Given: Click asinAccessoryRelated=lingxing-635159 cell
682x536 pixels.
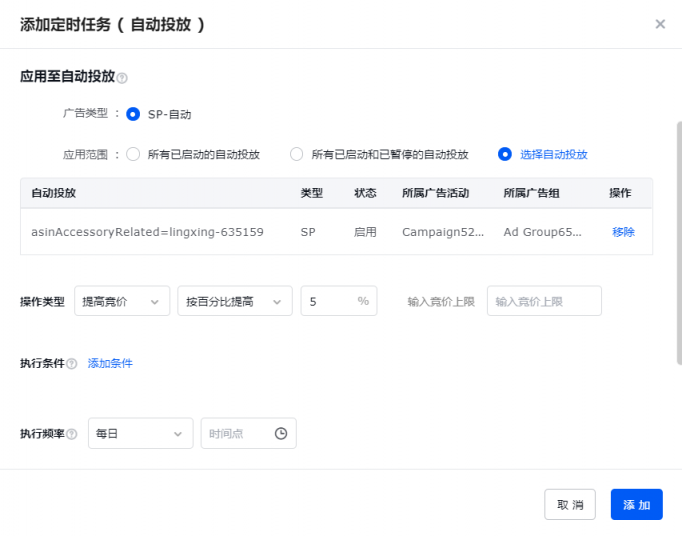Looking at the screenshot, I should tap(147, 232).
